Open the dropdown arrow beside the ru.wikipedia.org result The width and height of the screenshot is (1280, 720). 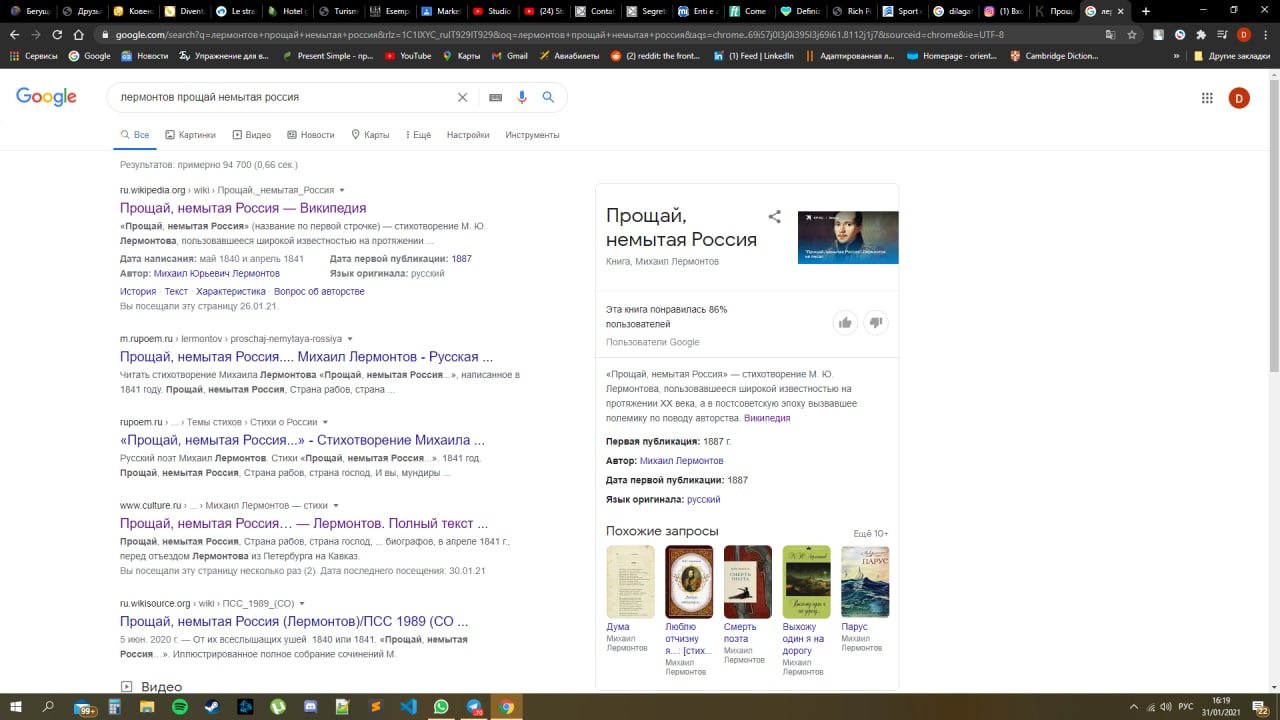pyautogui.click(x=342, y=190)
